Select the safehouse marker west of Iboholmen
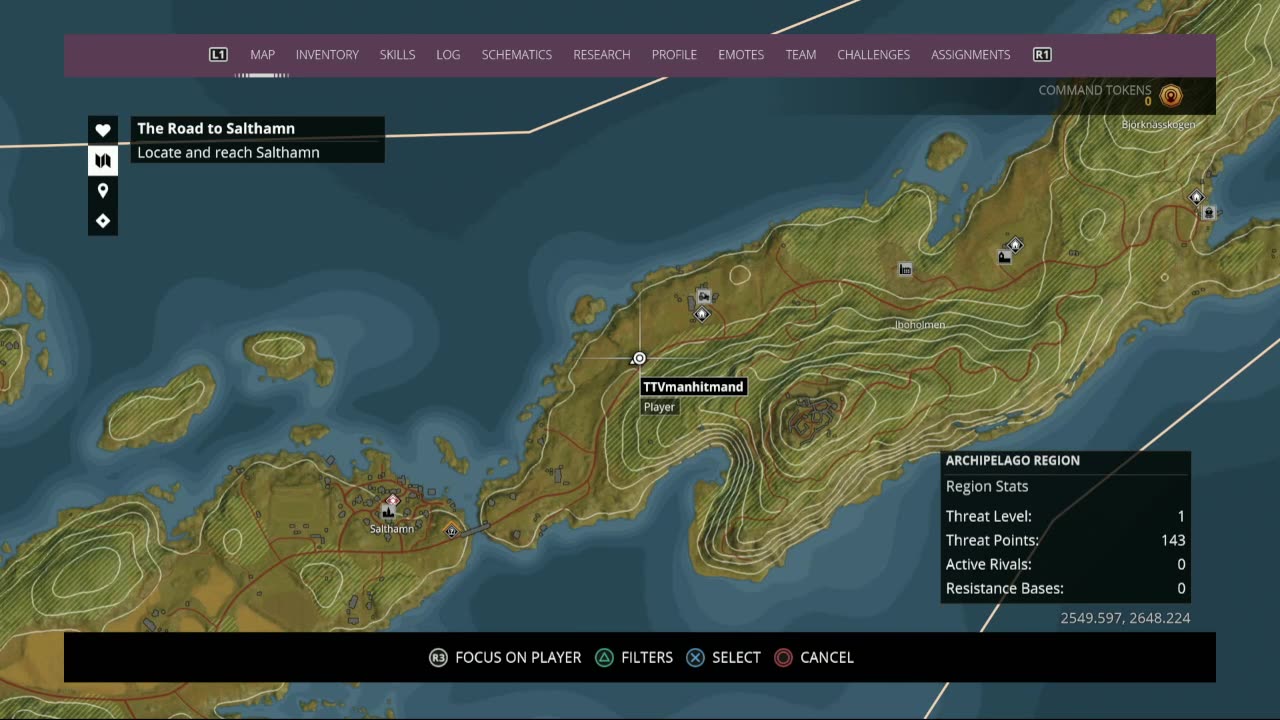The image size is (1280, 720). tap(702, 314)
